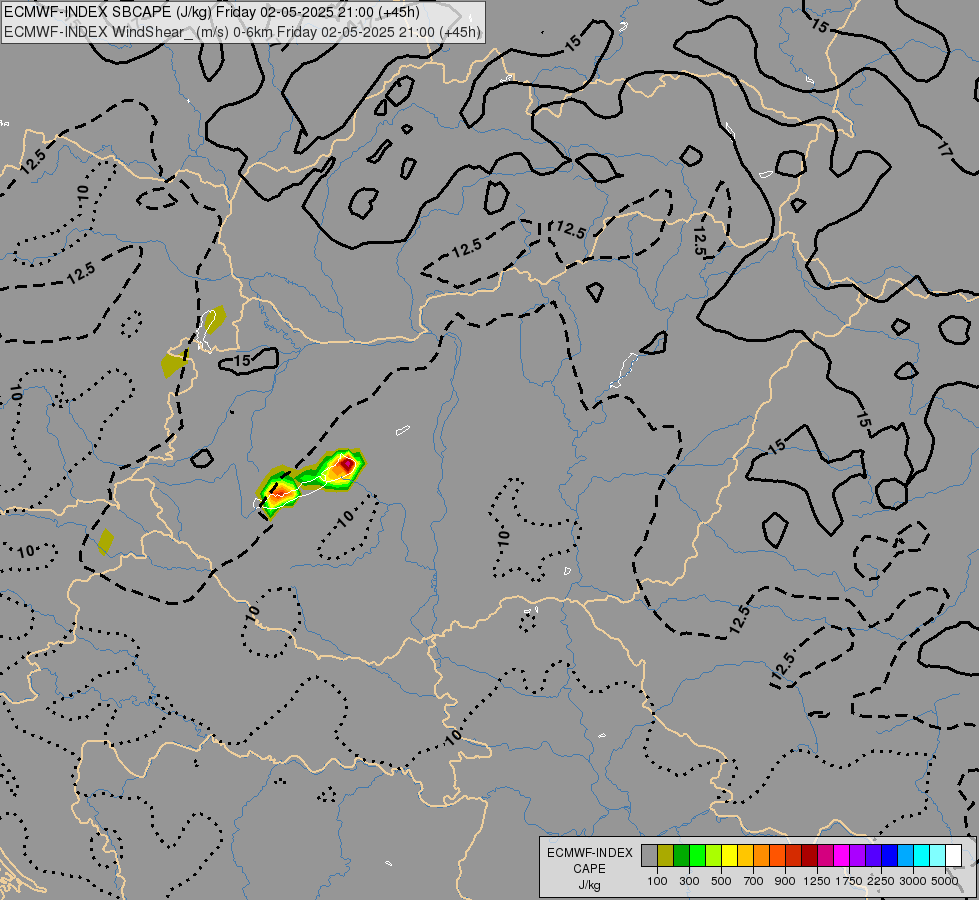Click the J/kg unit label in legend

pyautogui.click(x=589, y=886)
